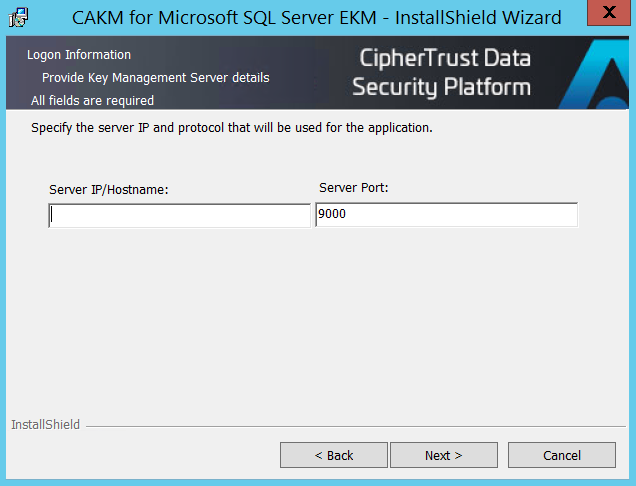Click the Server Port label
Viewport: 636px width, 486px height.
[x=353, y=187]
